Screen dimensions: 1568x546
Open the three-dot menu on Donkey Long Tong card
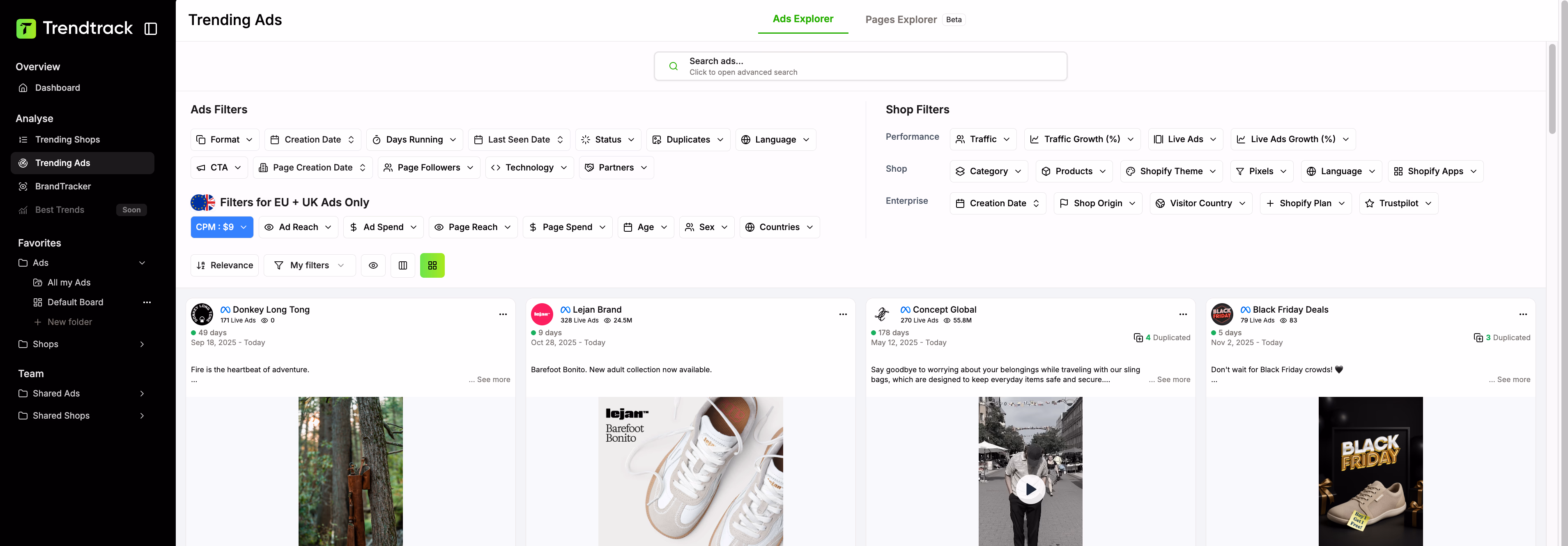point(502,314)
